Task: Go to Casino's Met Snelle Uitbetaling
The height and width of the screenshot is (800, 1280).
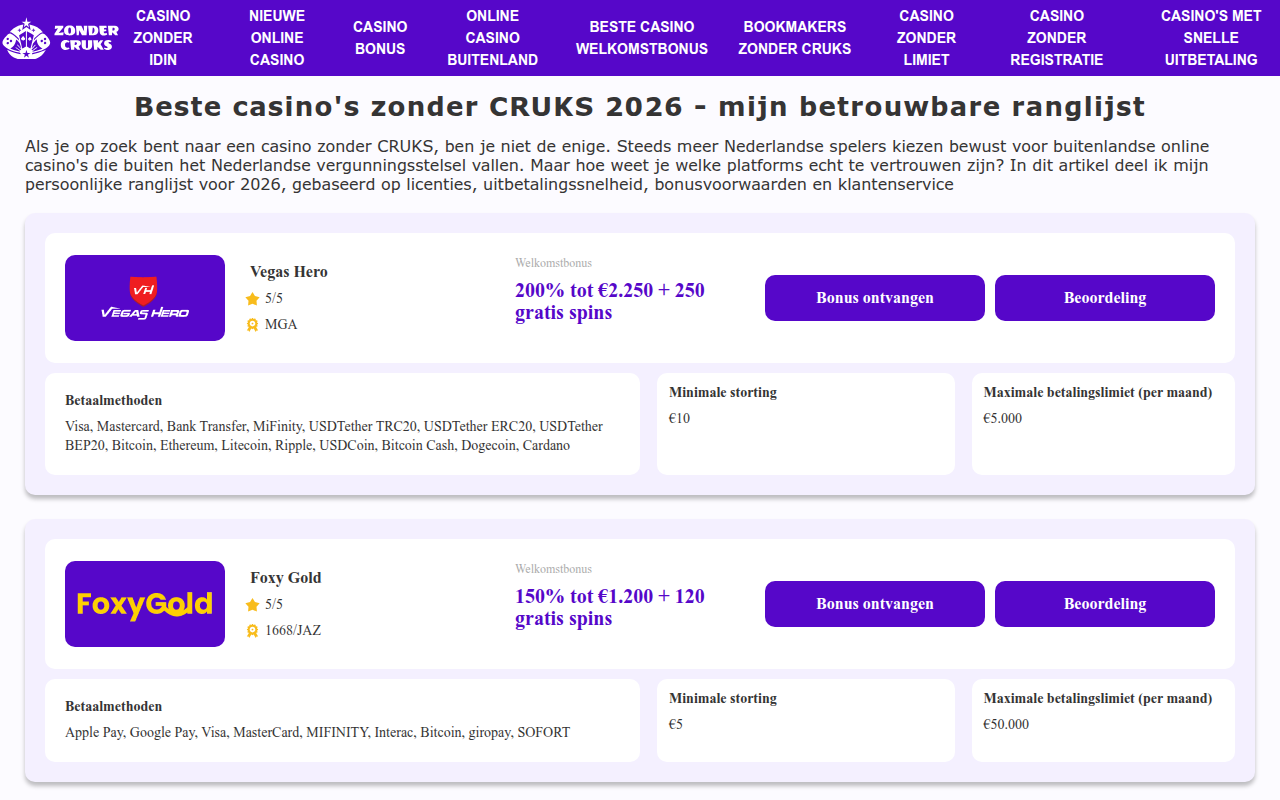Action: tap(1211, 38)
